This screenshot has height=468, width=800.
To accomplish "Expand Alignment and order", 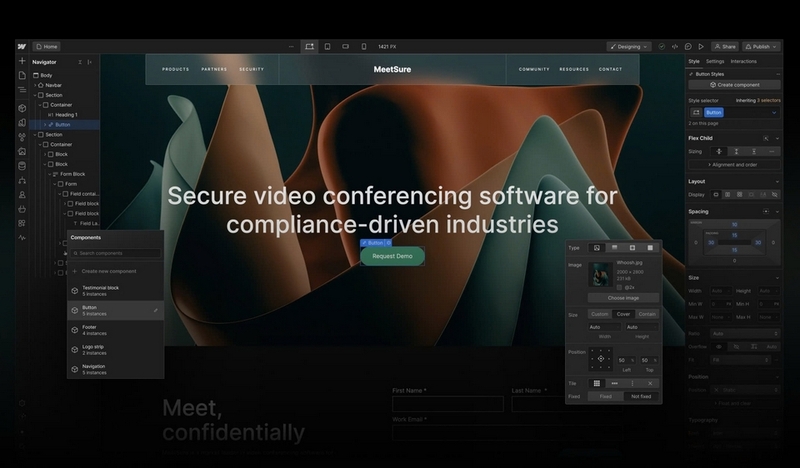I will [734, 165].
